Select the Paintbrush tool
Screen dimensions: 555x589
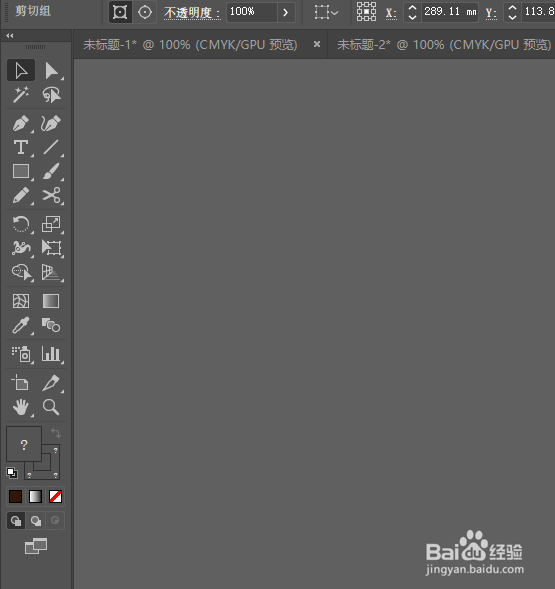coord(51,171)
